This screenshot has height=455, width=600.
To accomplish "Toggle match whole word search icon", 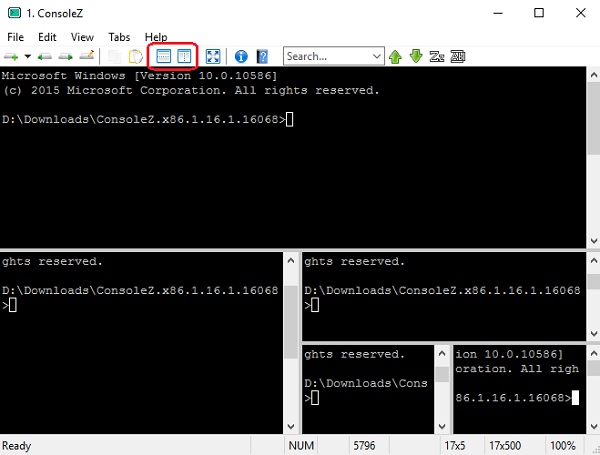I will pos(458,56).
